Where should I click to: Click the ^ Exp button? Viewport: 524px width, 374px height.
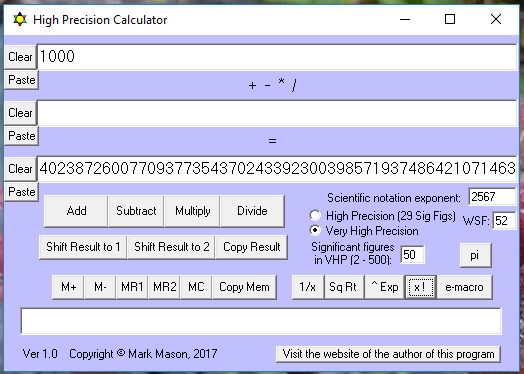tap(384, 287)
